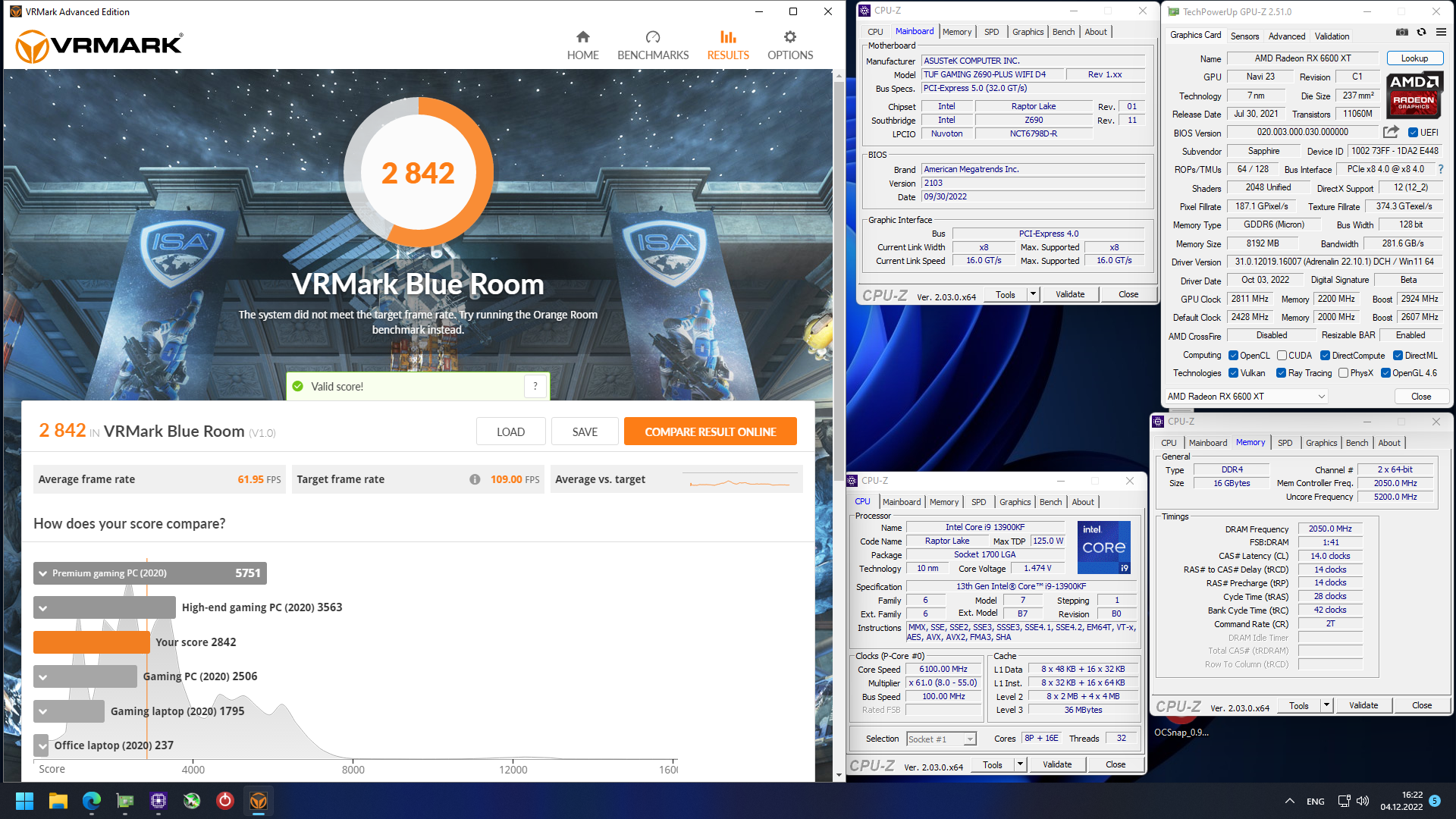Open Windows Start menu
Screen dimensions: 1456x819
coord(25,801)
